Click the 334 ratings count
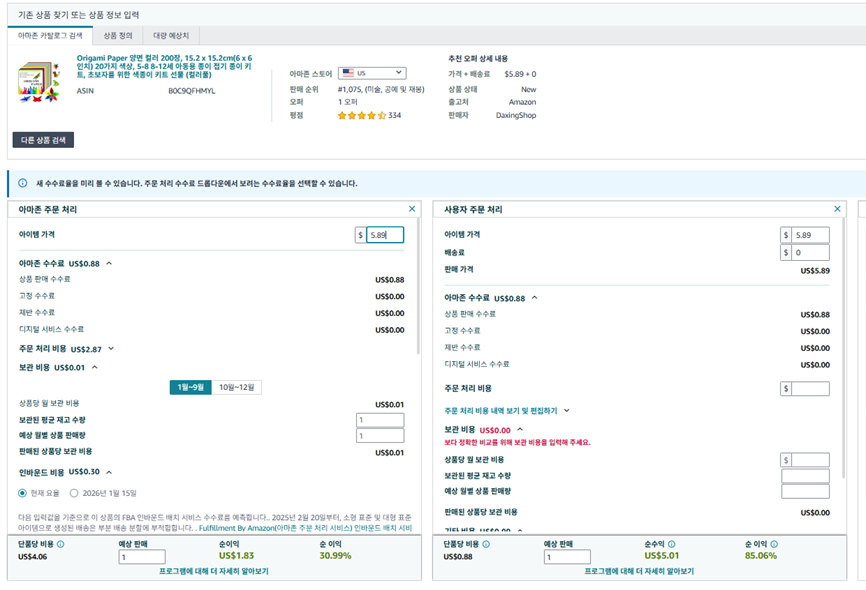This screenshot has height=590, width=866. (394, 115)
